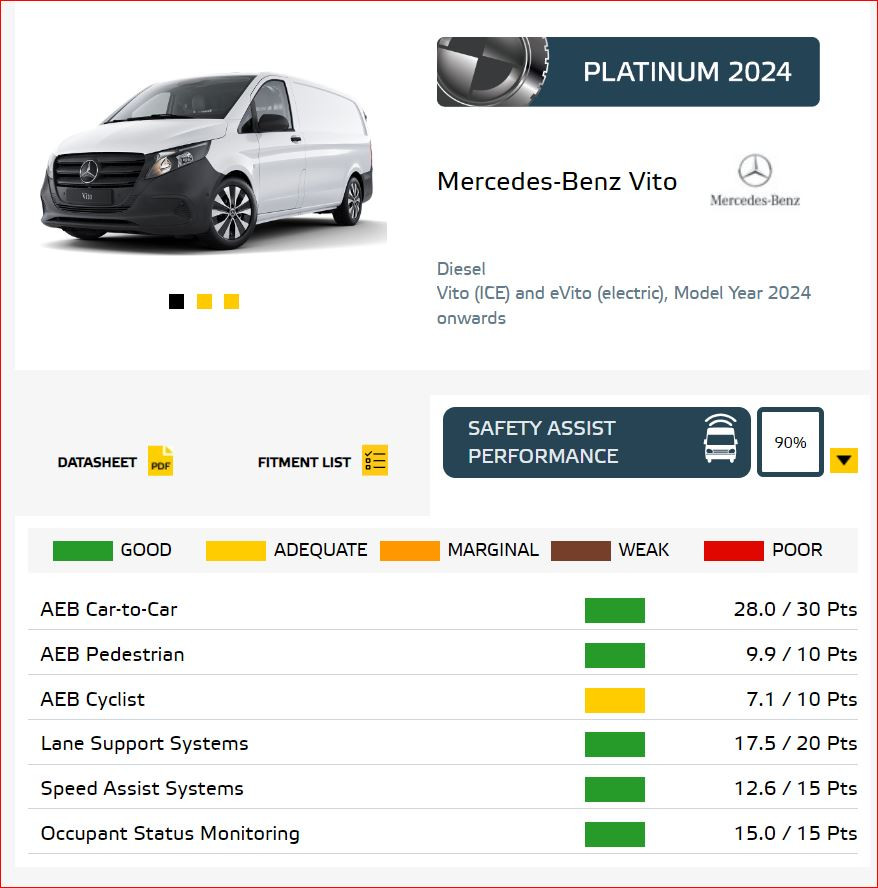Click the 90% score box

(x=790, y=442)
